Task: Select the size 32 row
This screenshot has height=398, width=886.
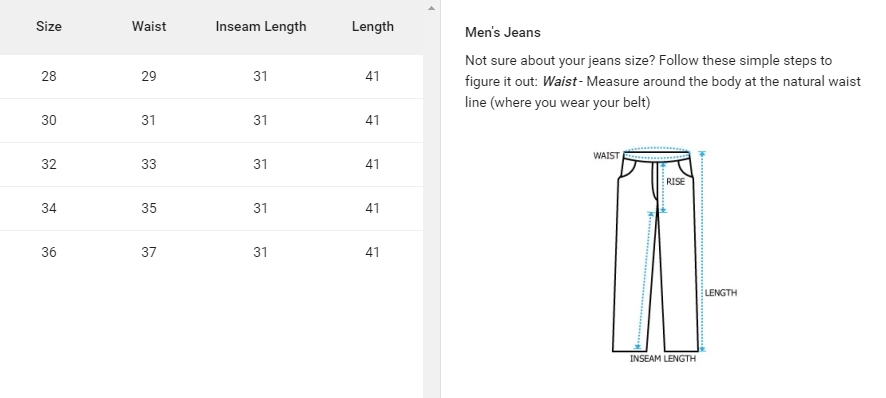Action: pos(211,165)
